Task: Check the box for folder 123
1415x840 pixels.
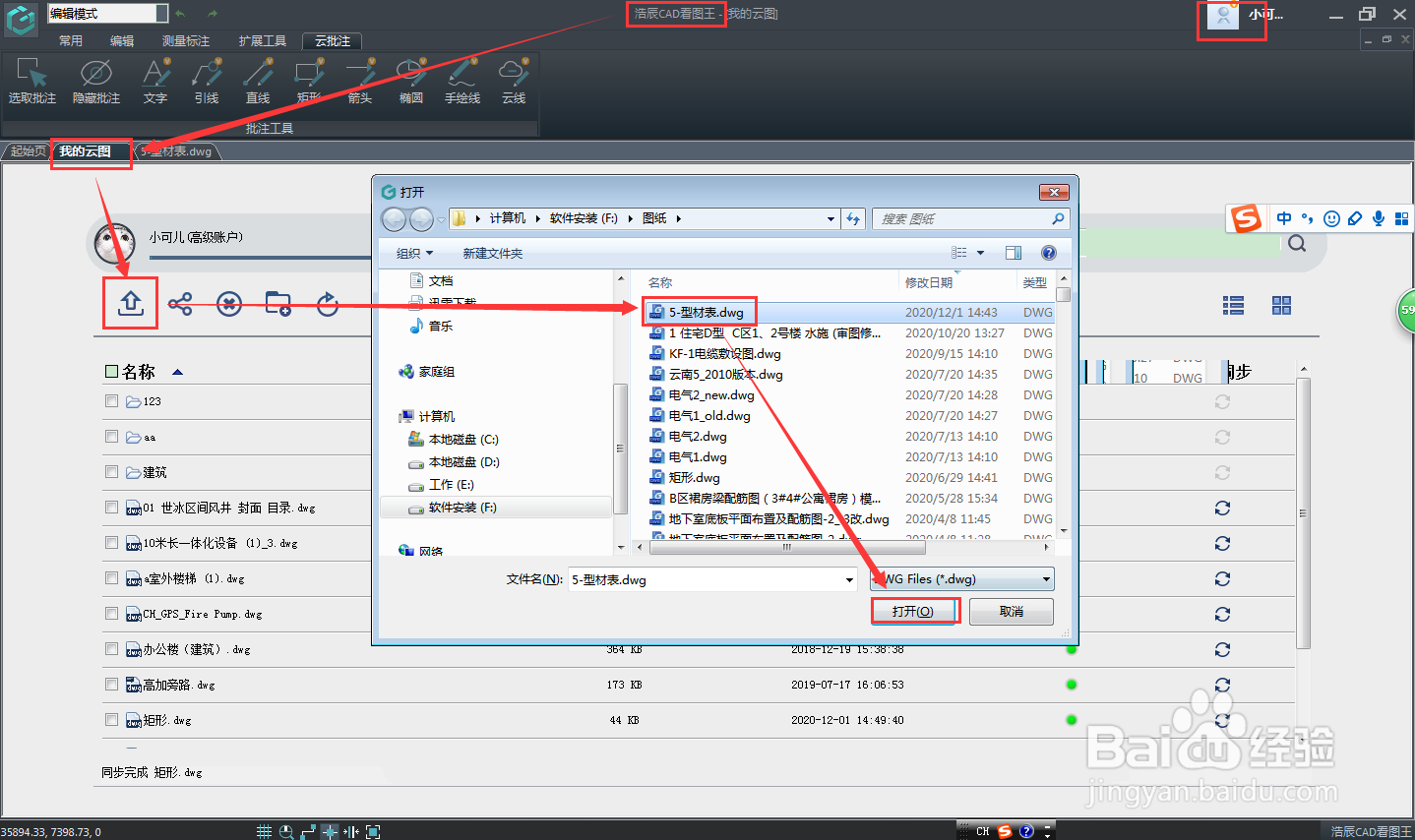Action: click(x=111, y=401)
